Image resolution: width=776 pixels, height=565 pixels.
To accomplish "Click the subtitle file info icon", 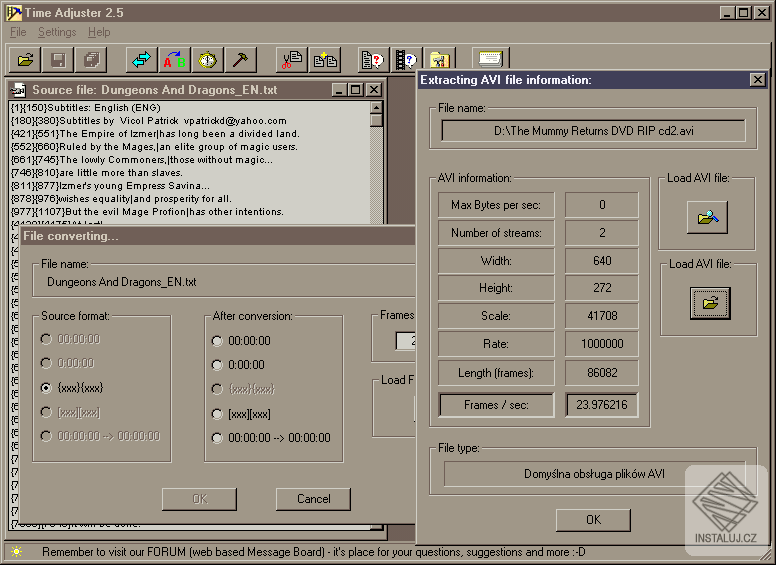I will pyautogui.click(x=373, y=60).
